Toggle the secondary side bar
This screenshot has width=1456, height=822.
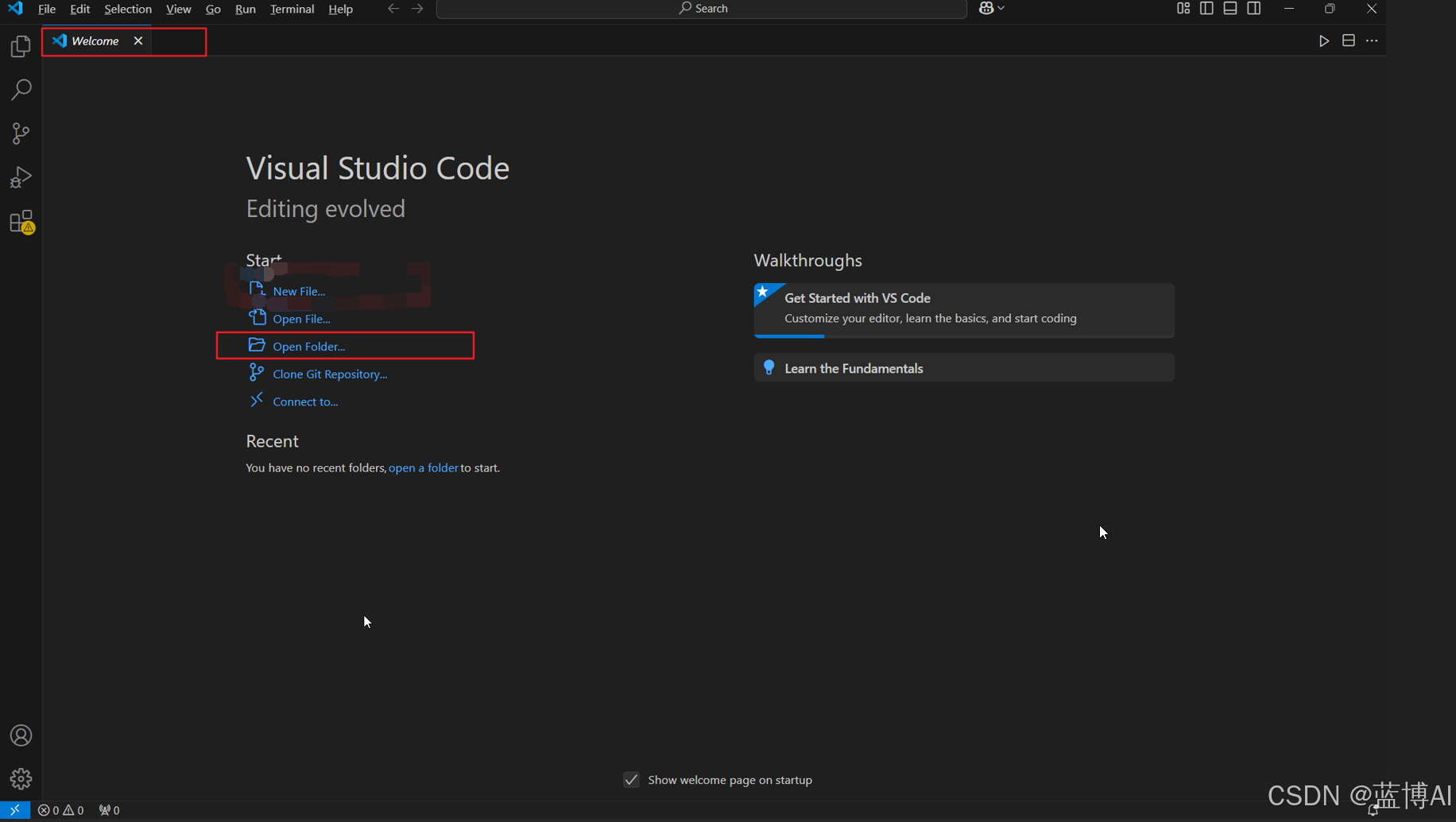coord(1254,8)
